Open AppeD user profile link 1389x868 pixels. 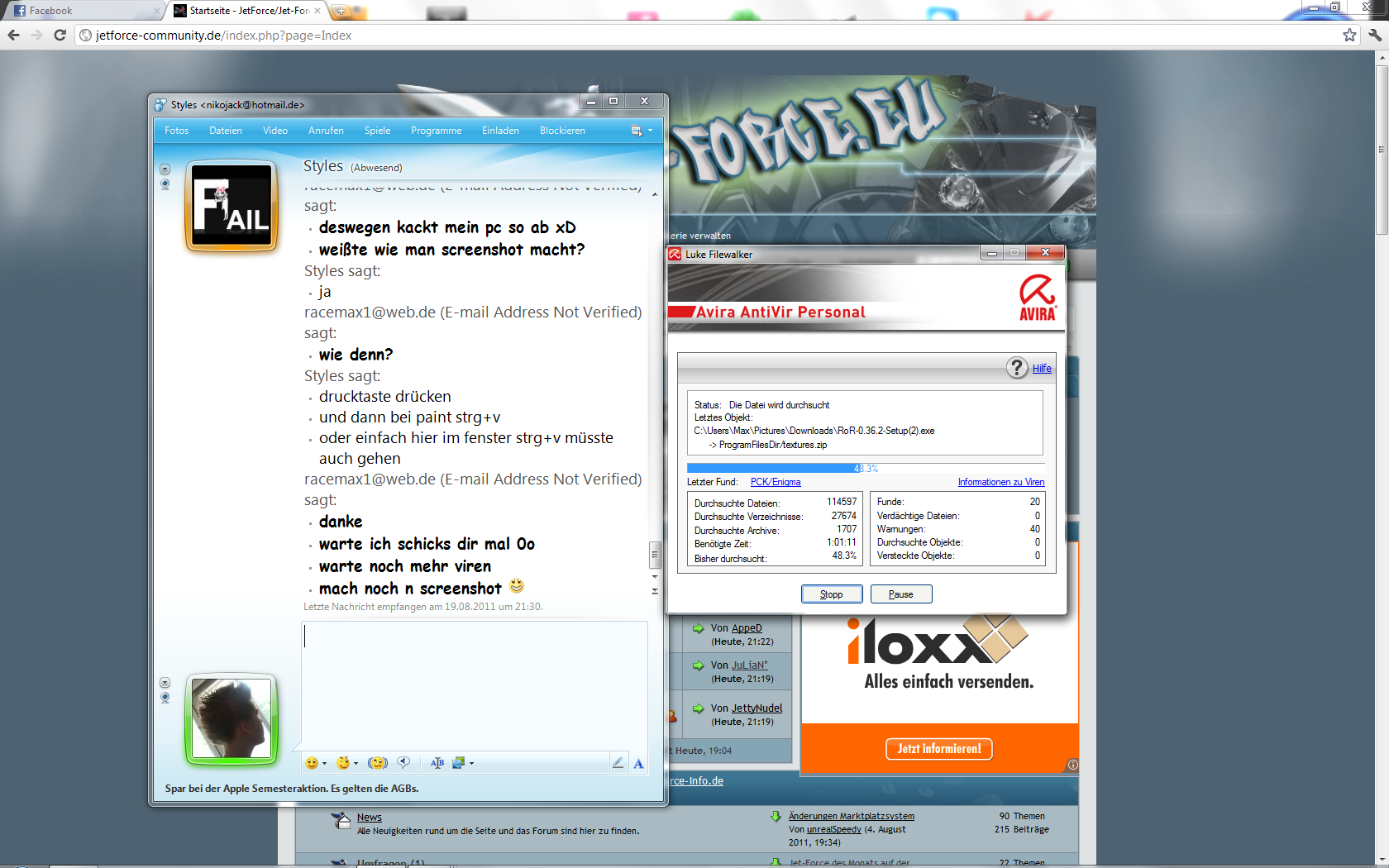tap(747, 628)
